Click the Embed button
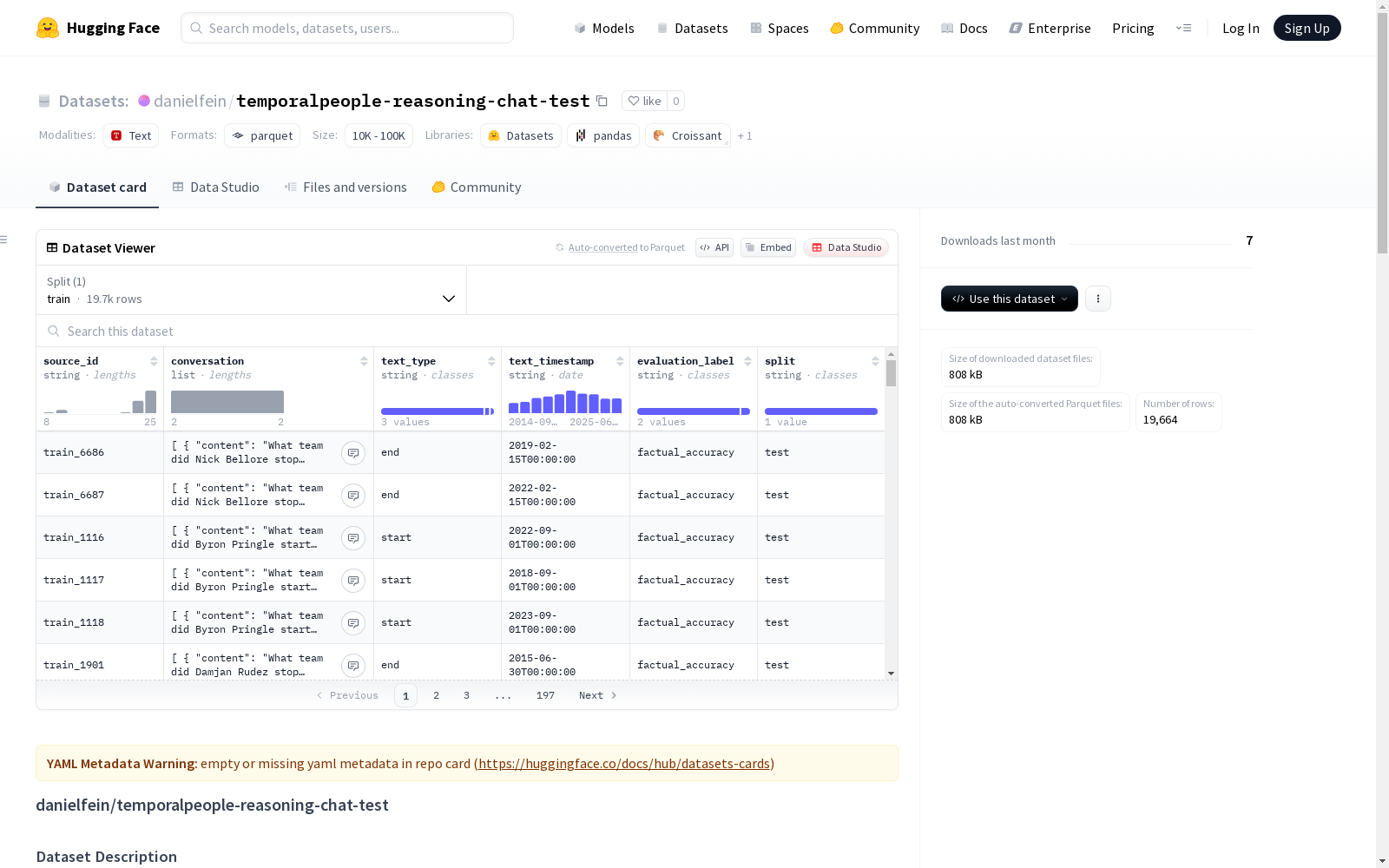This screenshot has height=868, width=1389. (x=768, y=247)
